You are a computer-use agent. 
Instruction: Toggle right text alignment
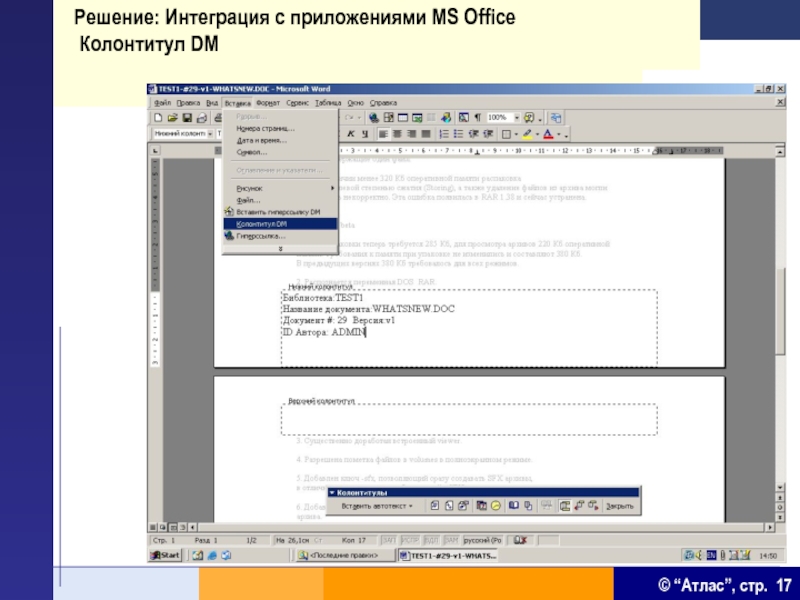(x=411, y=134)
